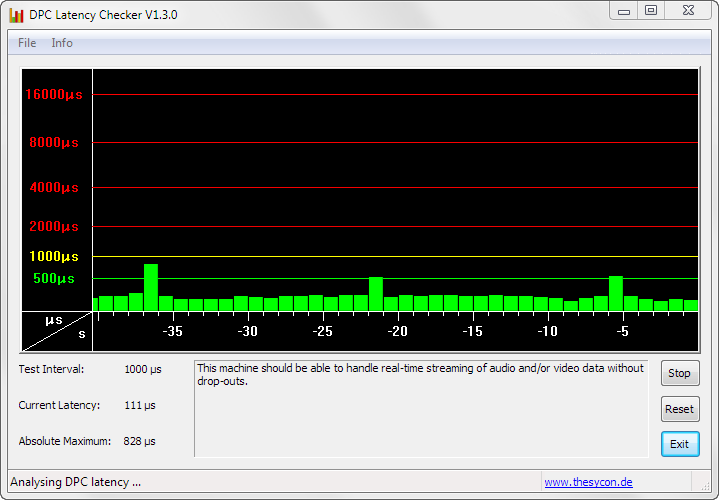Viewport: 719px width, 500px height.
Task: Click the DPC Latency Checker title bar icon
Action: (x=16, y=15)
